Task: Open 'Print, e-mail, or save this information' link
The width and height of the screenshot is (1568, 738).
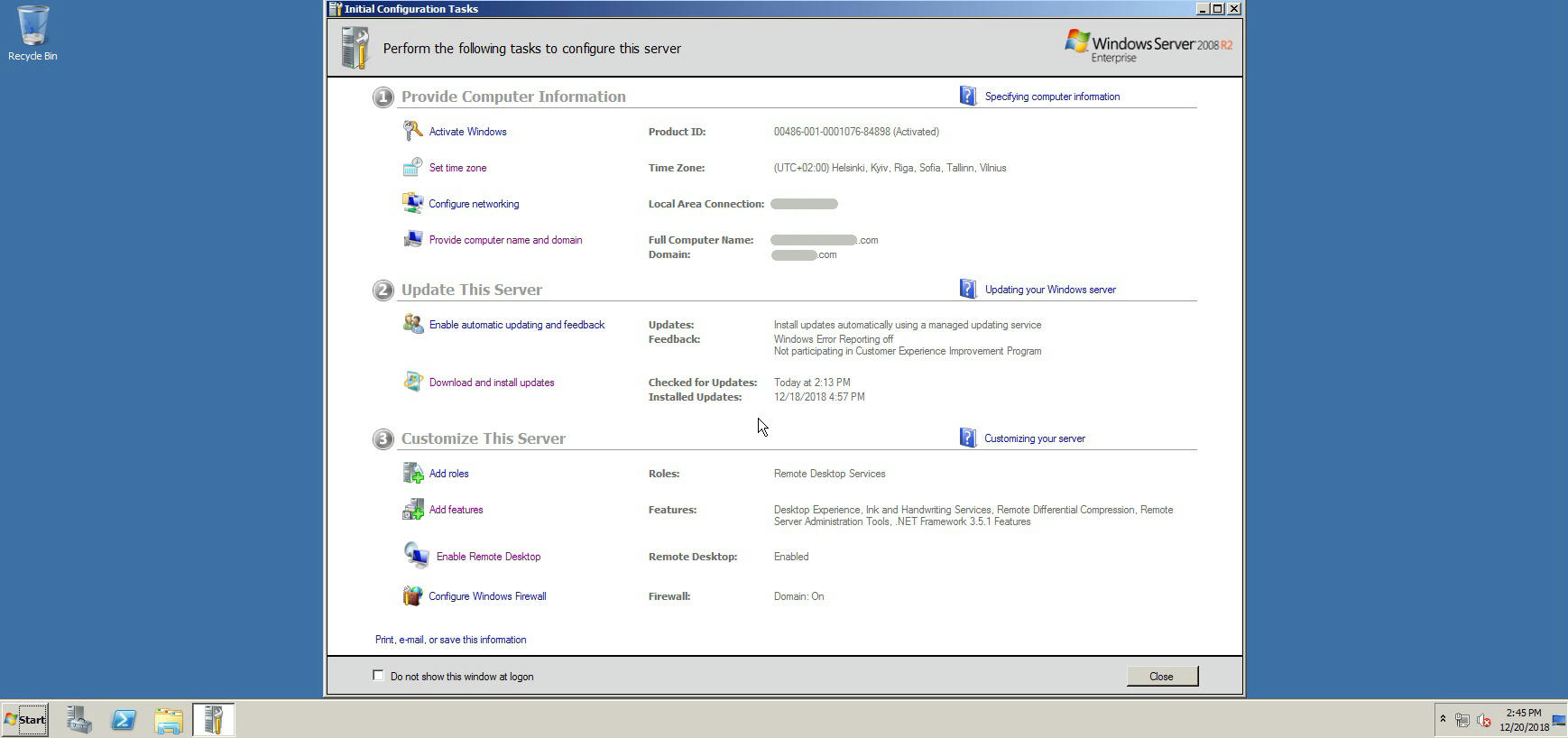Action: coord(450,640)
